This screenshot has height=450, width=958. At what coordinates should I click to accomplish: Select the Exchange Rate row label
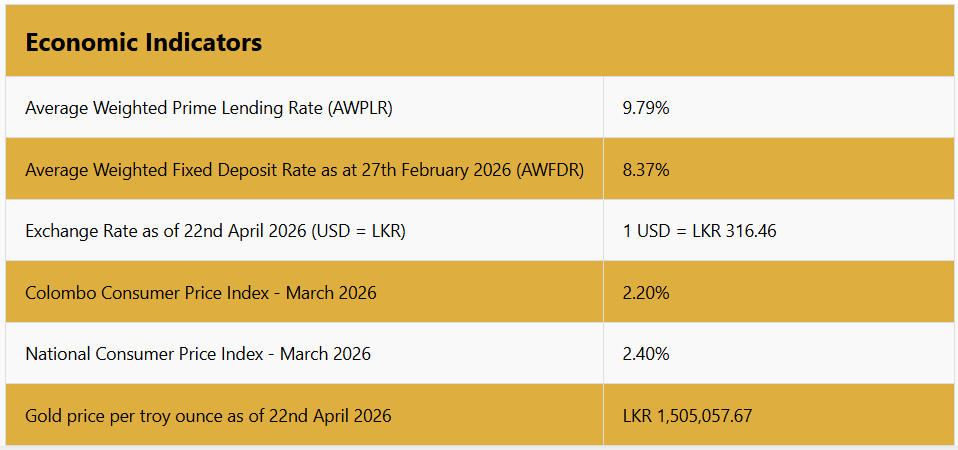pos(215,231)
